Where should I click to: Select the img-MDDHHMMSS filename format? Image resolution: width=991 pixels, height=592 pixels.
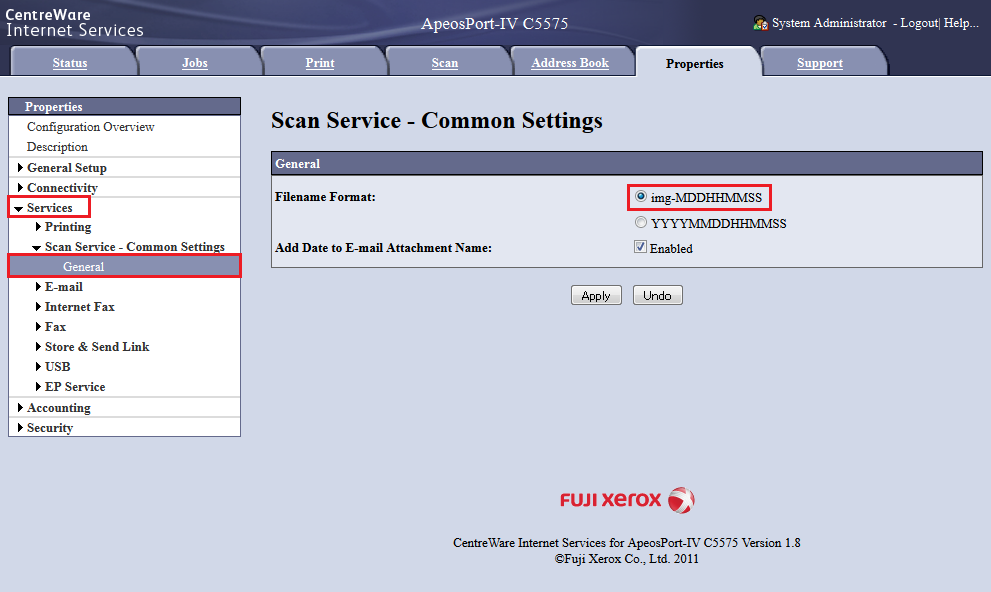[640, 197]
